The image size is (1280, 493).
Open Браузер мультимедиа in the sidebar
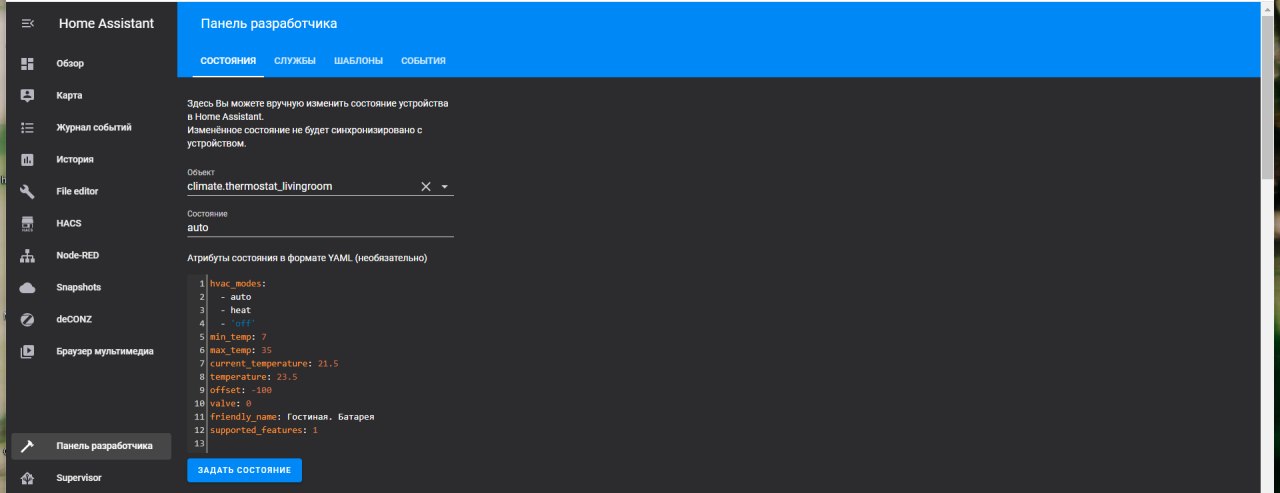pos(92,351)
